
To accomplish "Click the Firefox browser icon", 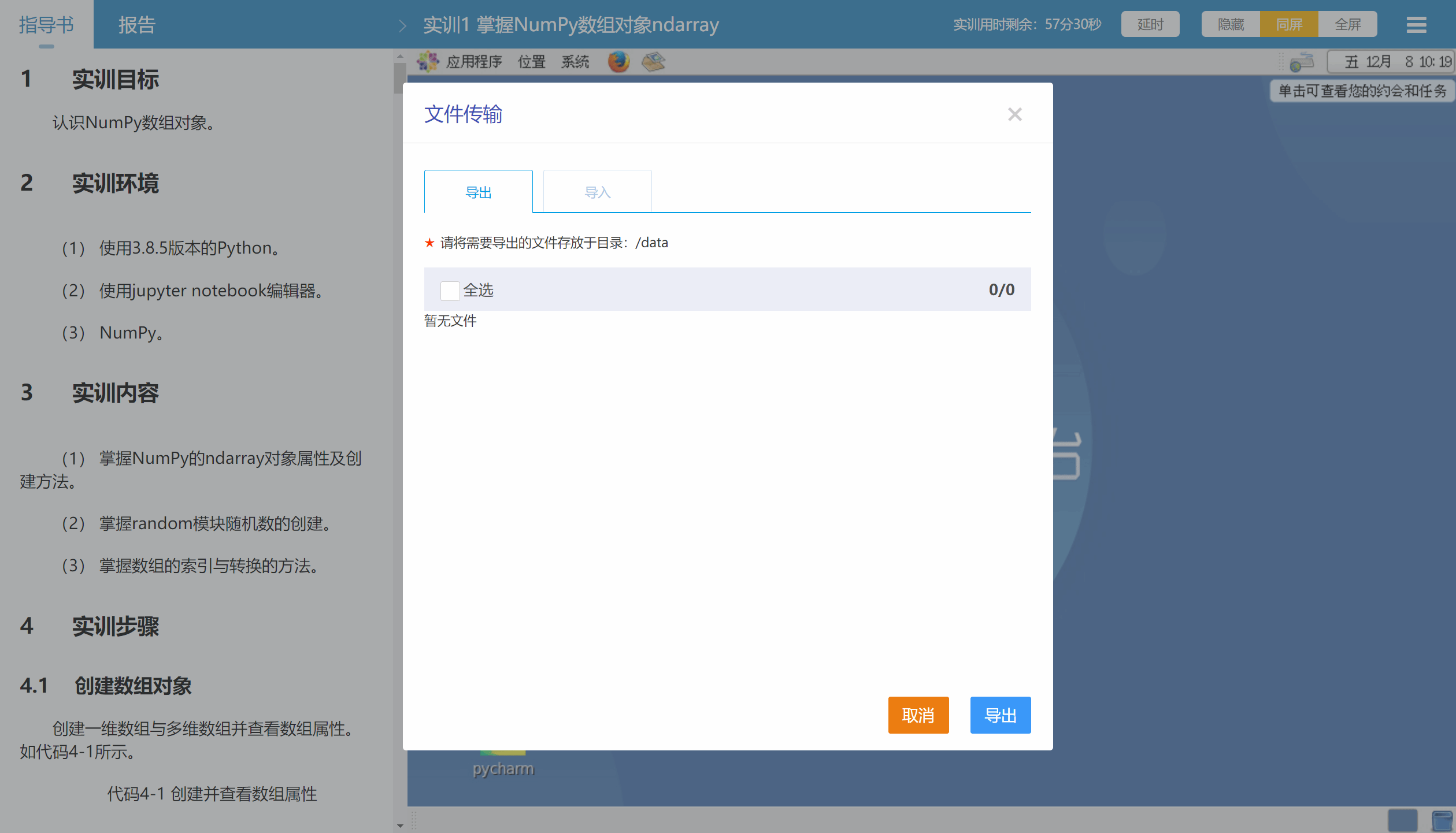I will click(618, 61).
